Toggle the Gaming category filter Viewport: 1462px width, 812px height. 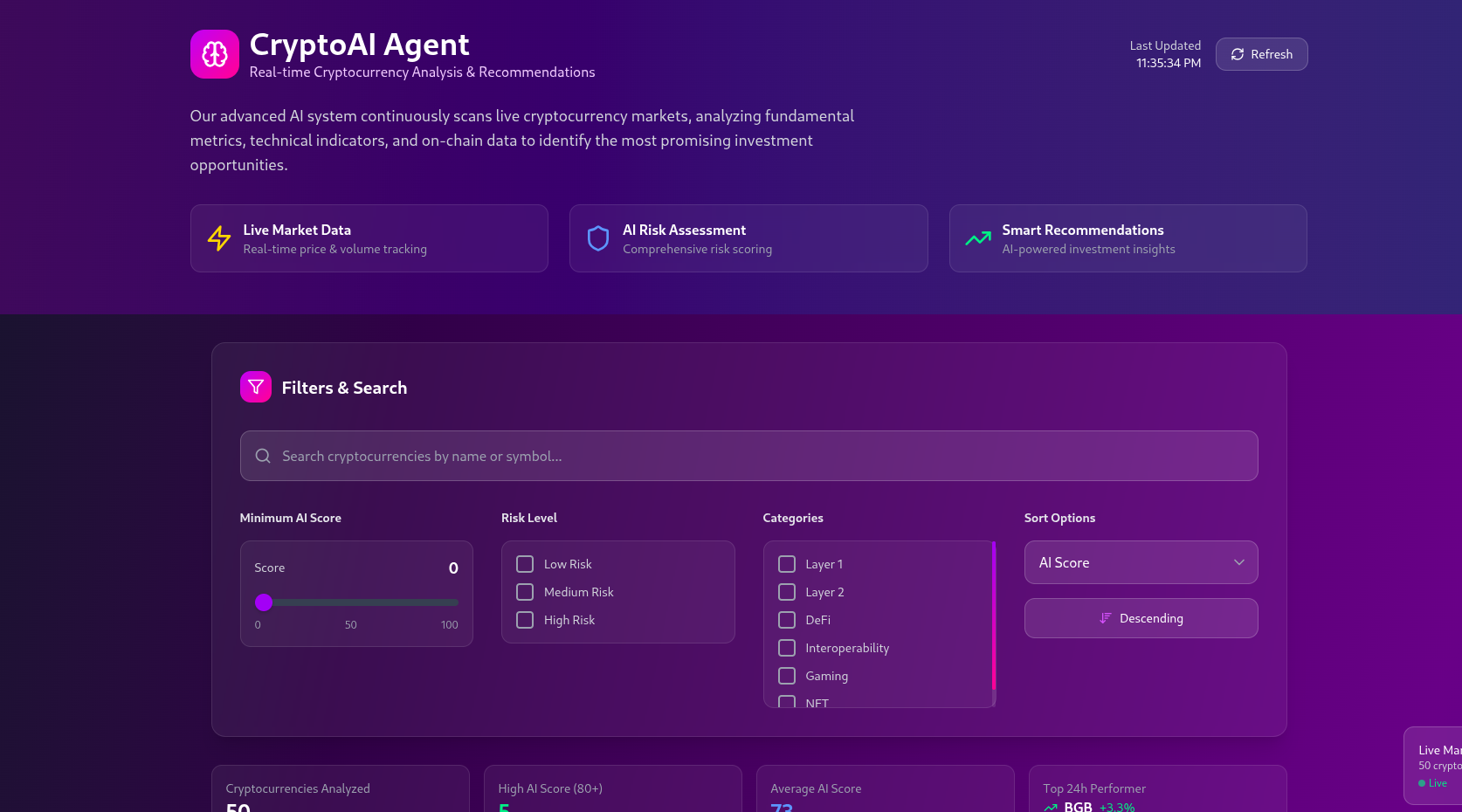pos(786,676)
